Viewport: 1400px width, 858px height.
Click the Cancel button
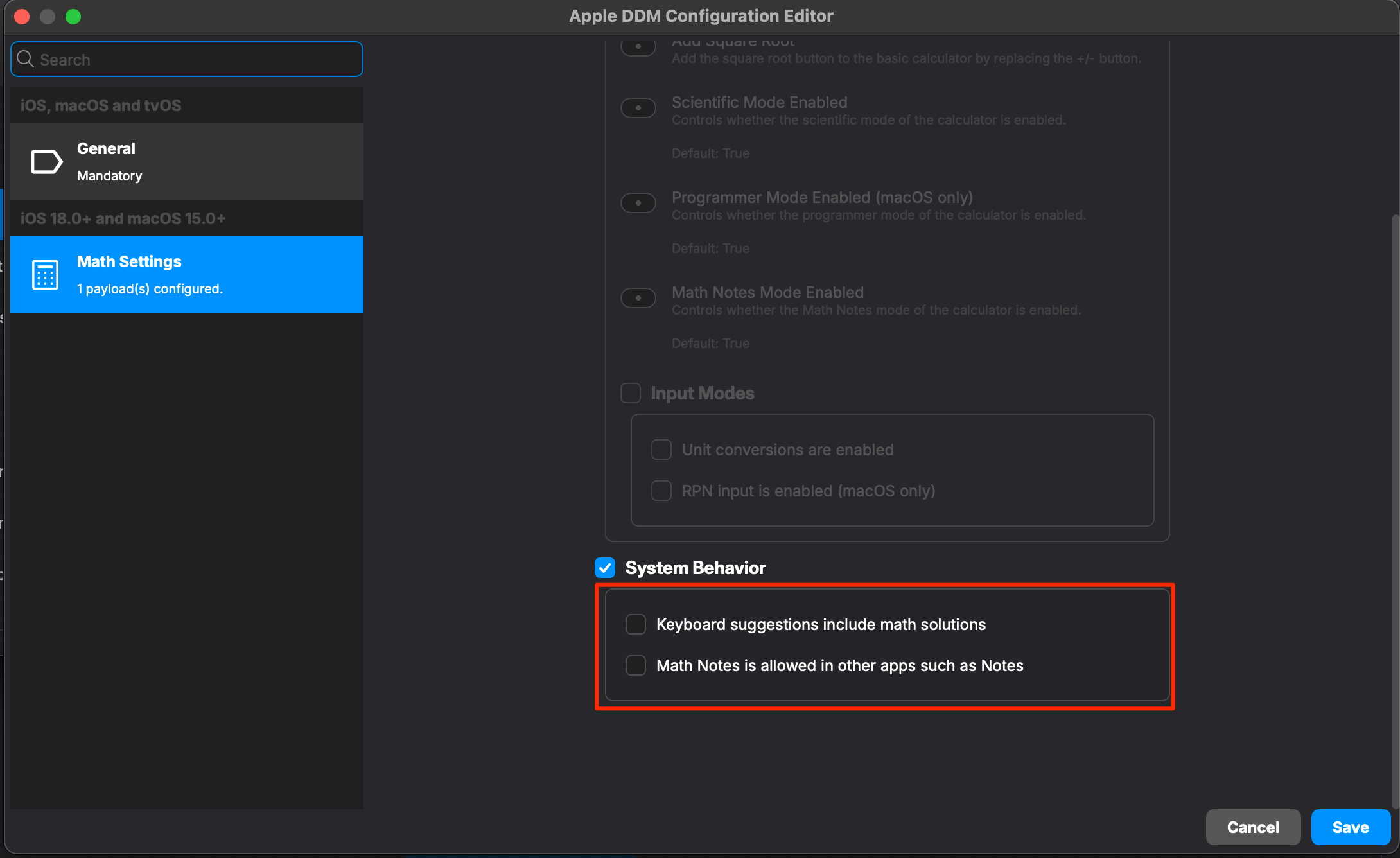1253,827
